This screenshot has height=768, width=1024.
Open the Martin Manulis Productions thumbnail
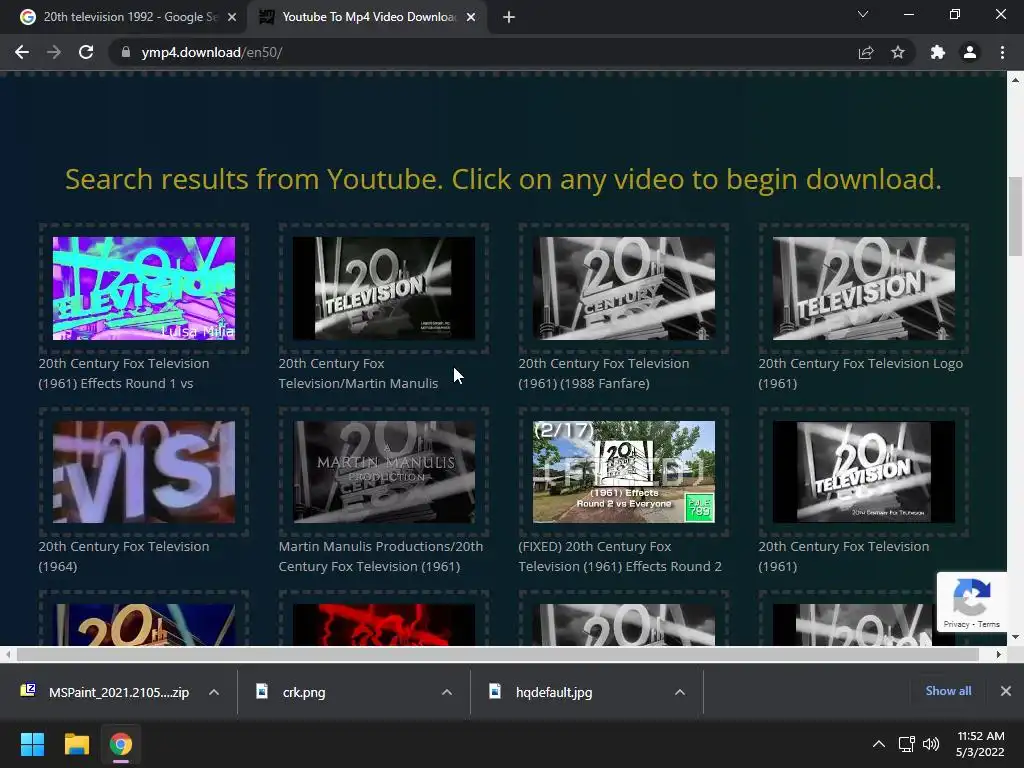(384, 472)
